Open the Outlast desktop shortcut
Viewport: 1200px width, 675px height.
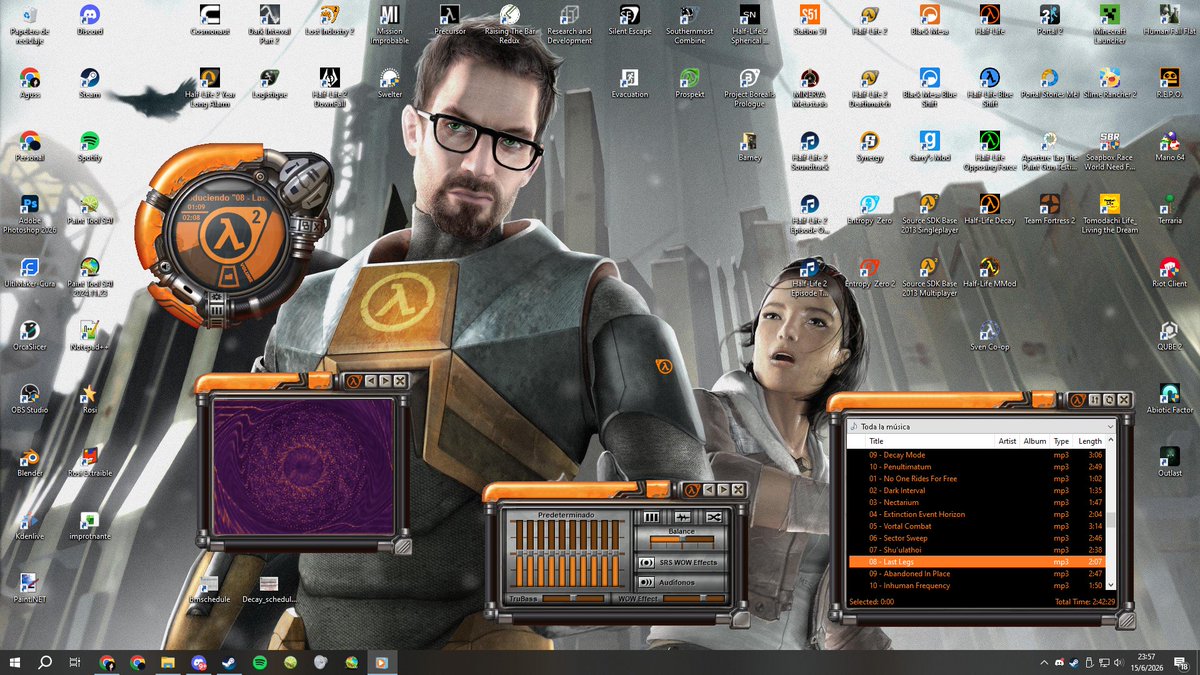point(1169,461)
